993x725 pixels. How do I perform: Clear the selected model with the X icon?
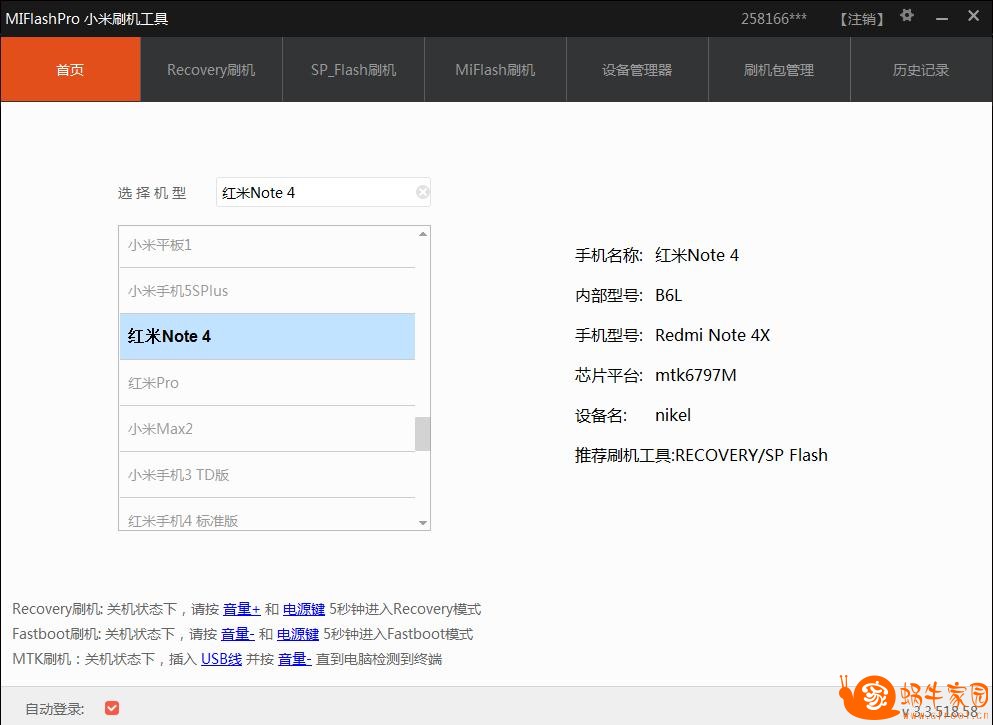pyautogui.click(x=422, y=192)
